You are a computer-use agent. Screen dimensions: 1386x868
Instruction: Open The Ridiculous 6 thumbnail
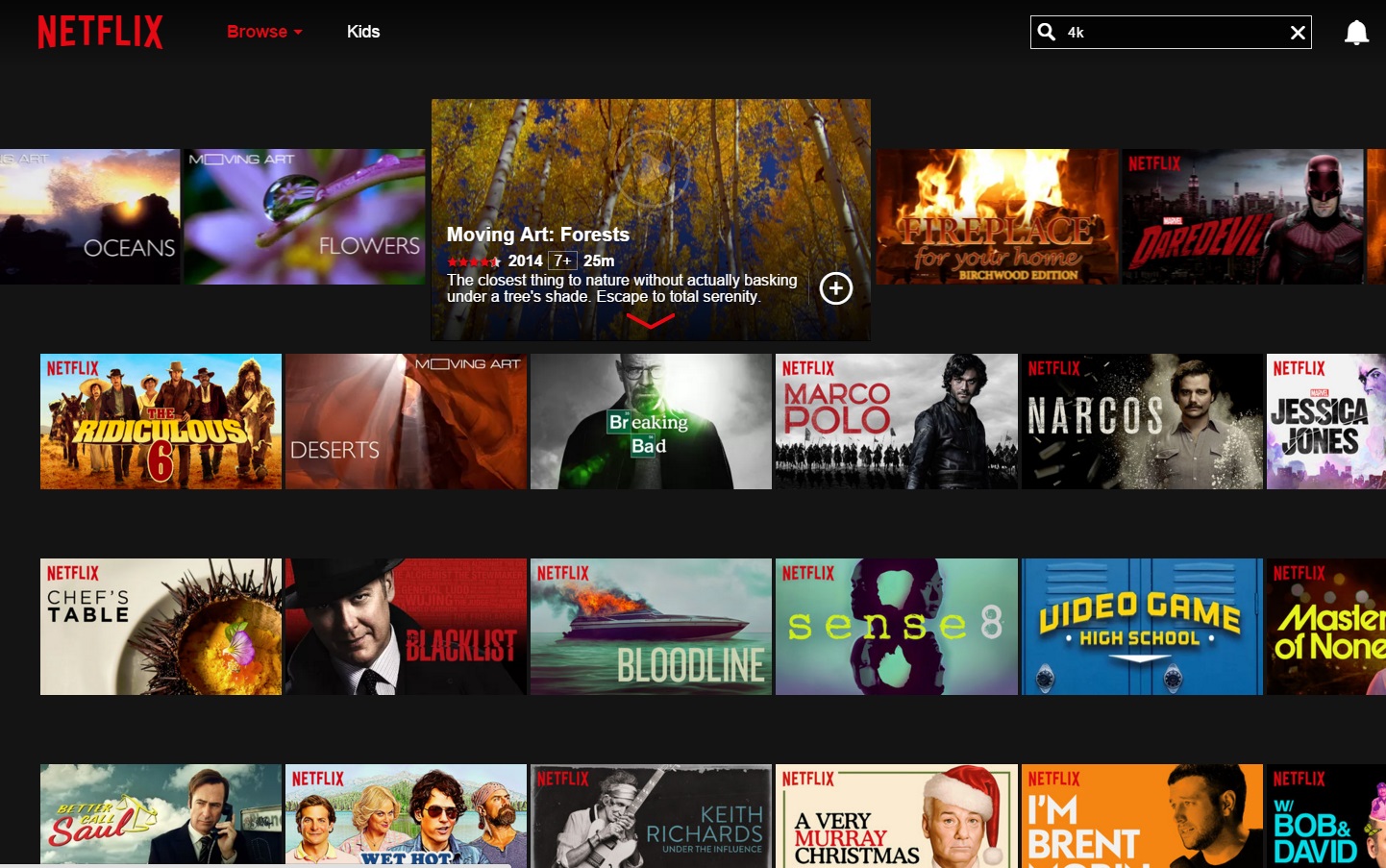point(161,421)
